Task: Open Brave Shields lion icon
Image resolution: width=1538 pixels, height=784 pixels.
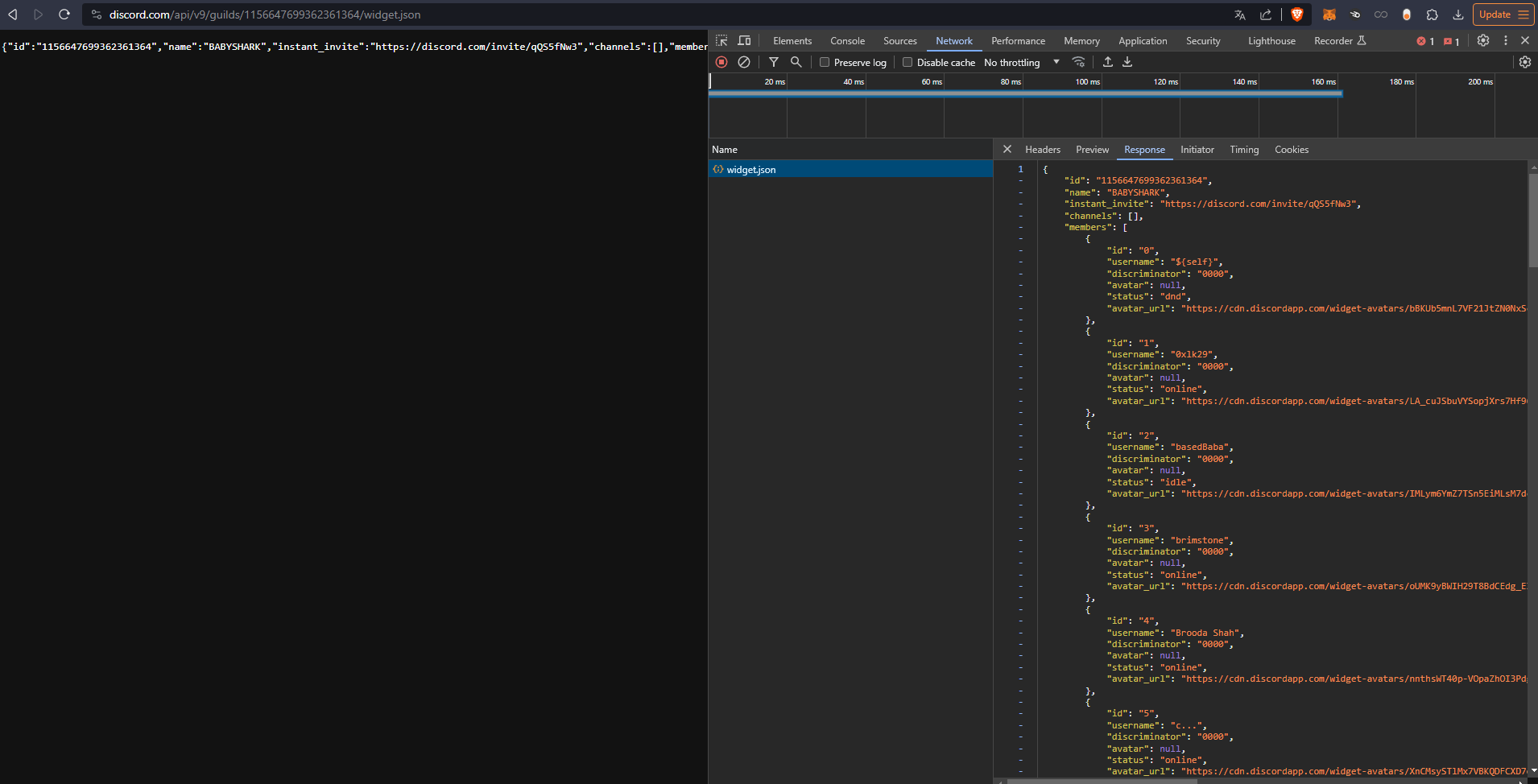Action: 1297,14
